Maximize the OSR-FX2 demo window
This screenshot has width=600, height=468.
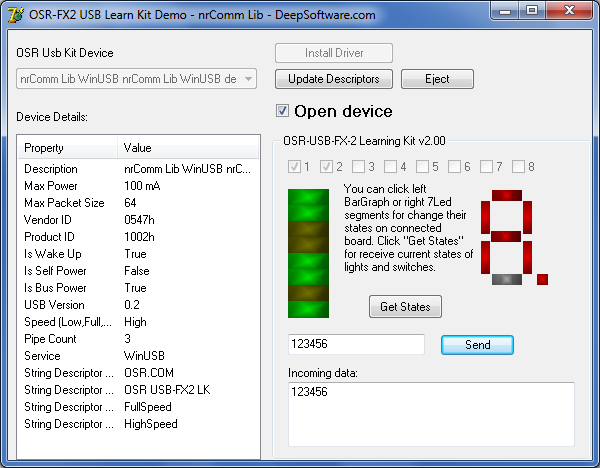(532, 11)
